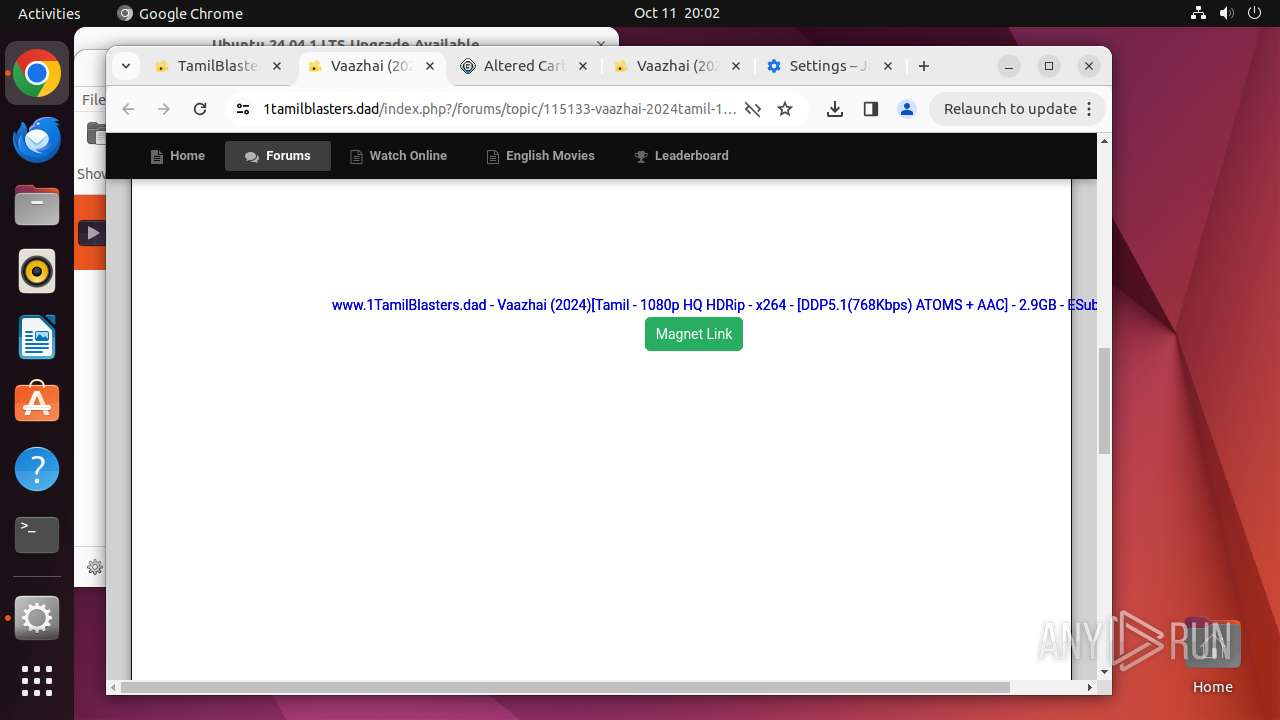Open Chrome profile avatar

pos(907,109)
